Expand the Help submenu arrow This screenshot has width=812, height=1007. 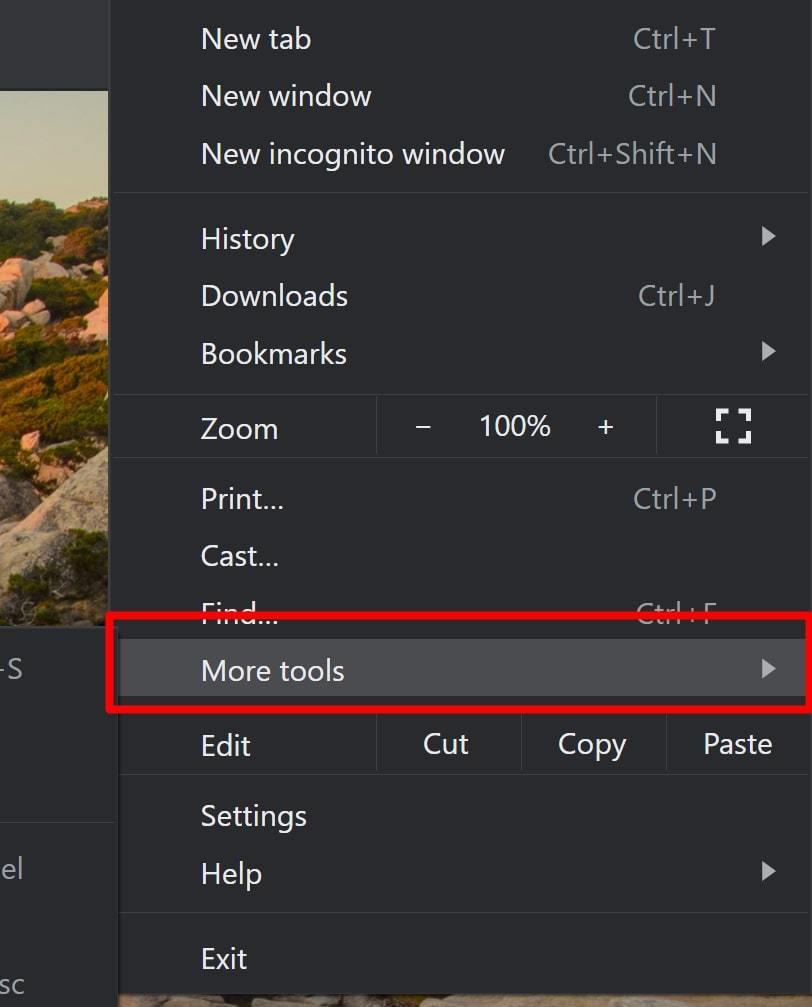[x=768, y=871]
